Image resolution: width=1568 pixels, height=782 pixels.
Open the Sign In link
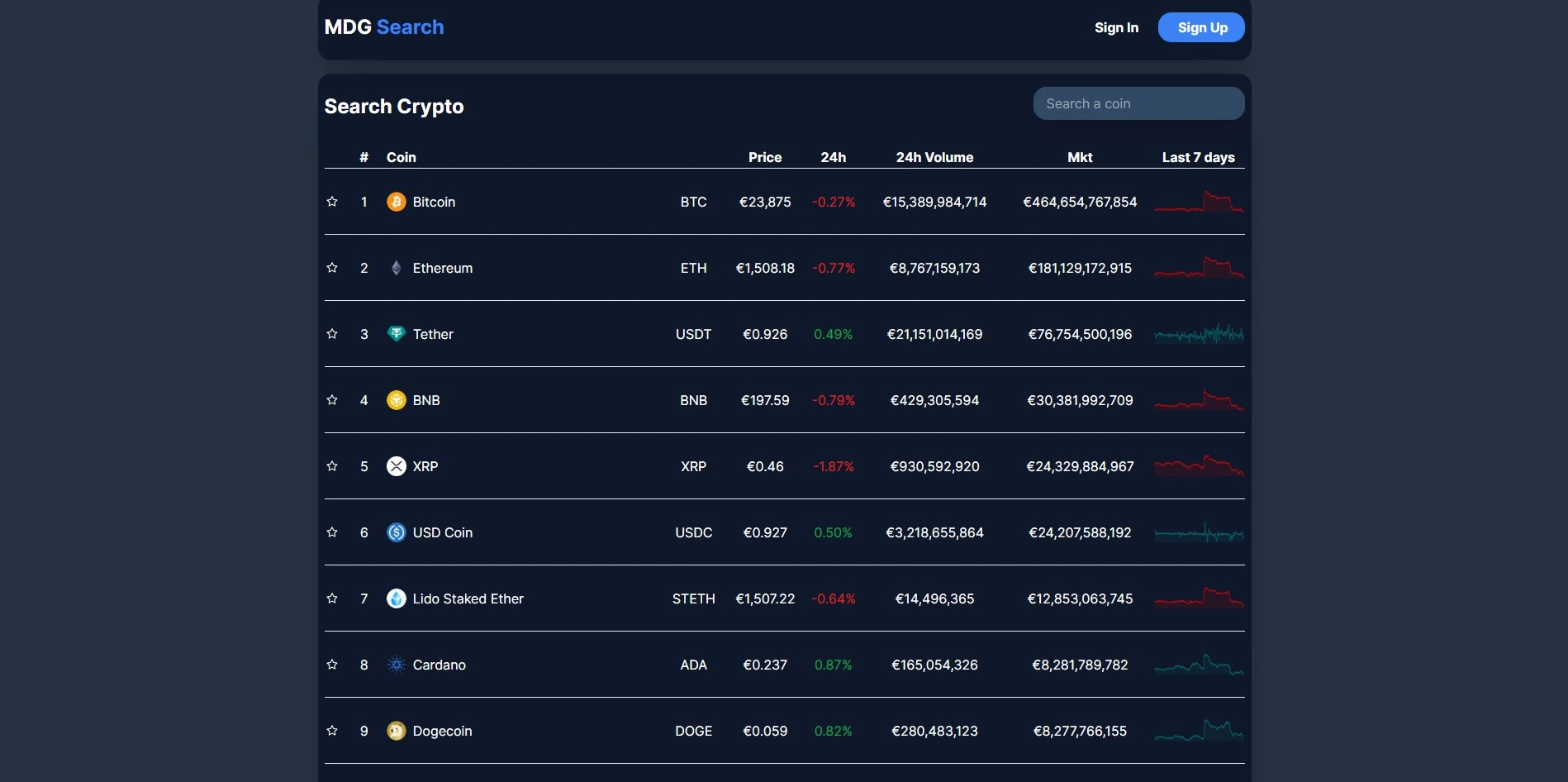[x=1116, y=27]
